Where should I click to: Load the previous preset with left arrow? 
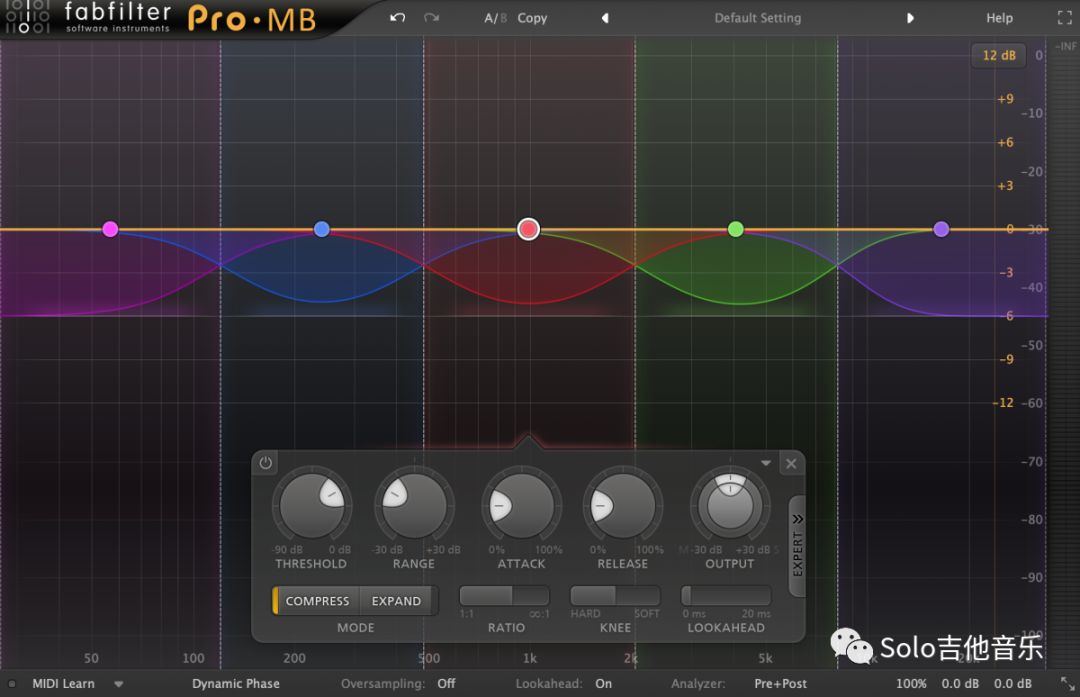click(x=605, y=18)
